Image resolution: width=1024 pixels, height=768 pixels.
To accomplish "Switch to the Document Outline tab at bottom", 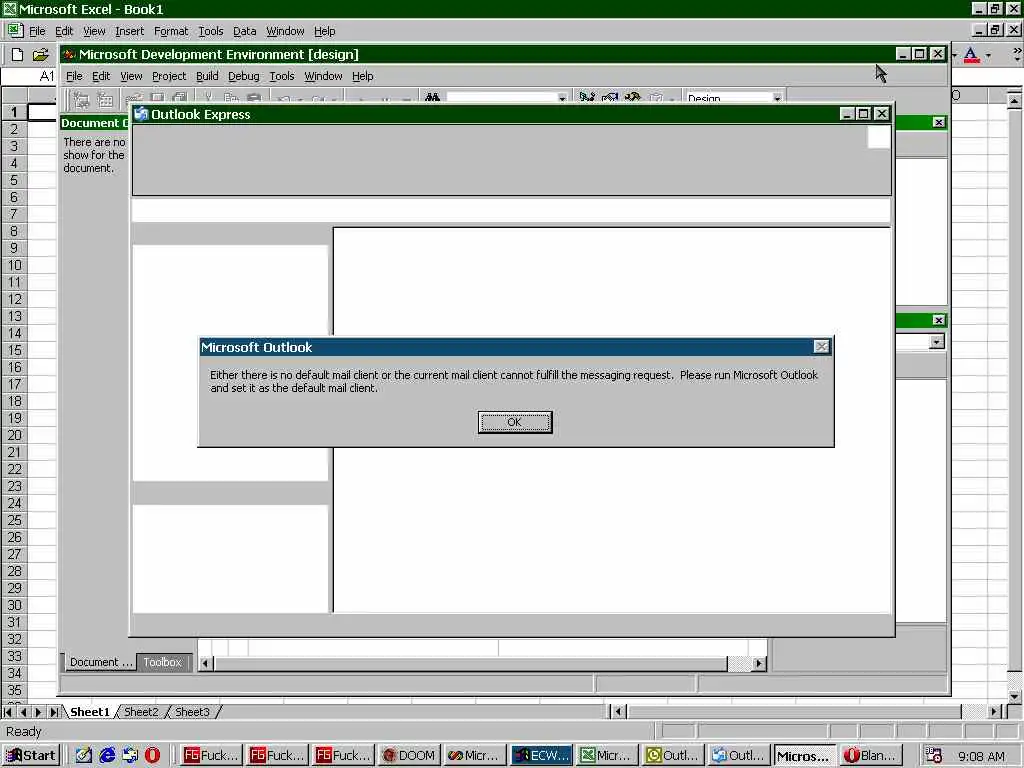I will point(100,662).
